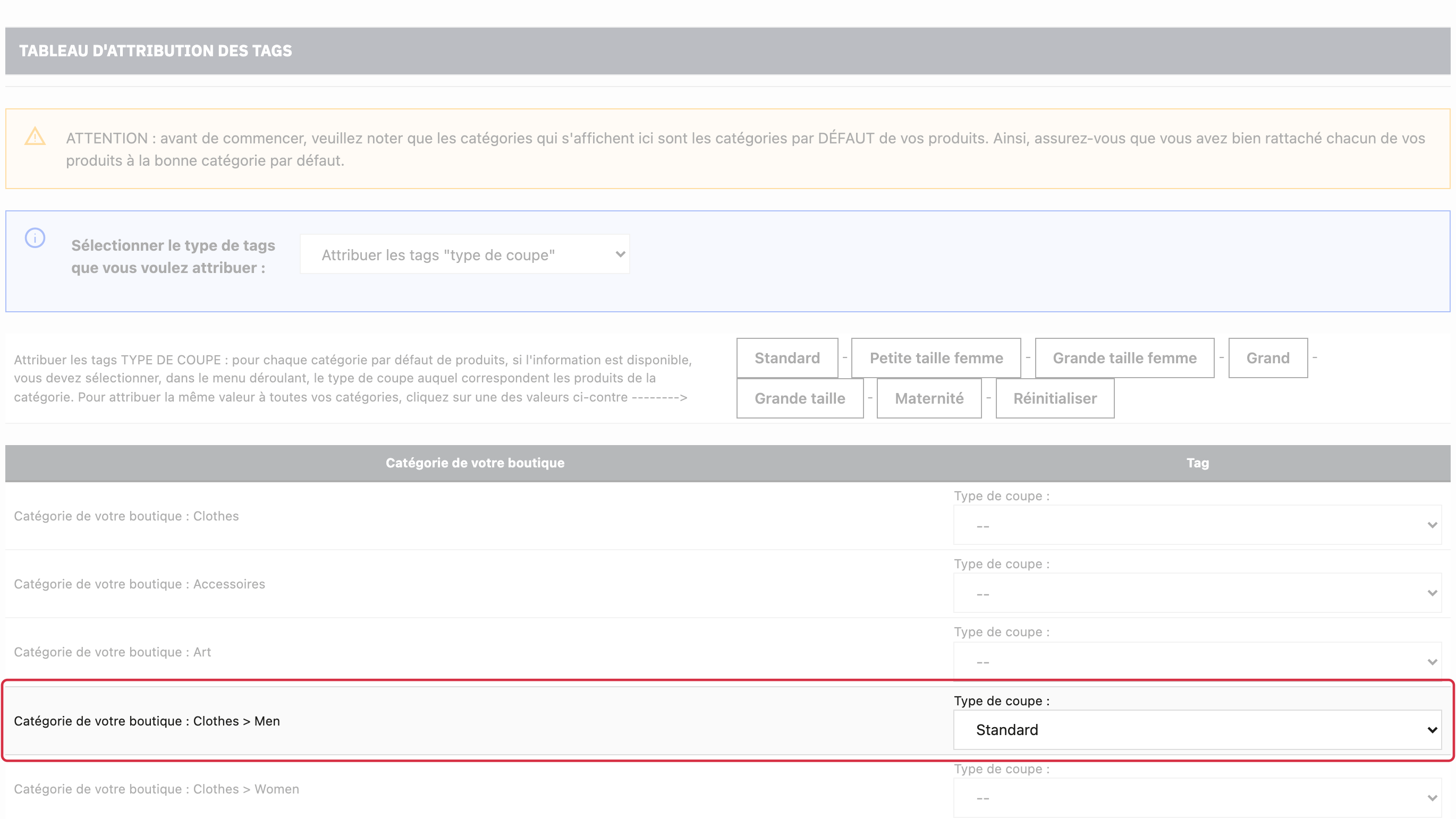Screen dimensions: 1456x819
Task: Change the Standard dropdown for Clothes > Men
Action: [x=1197, y=730]
